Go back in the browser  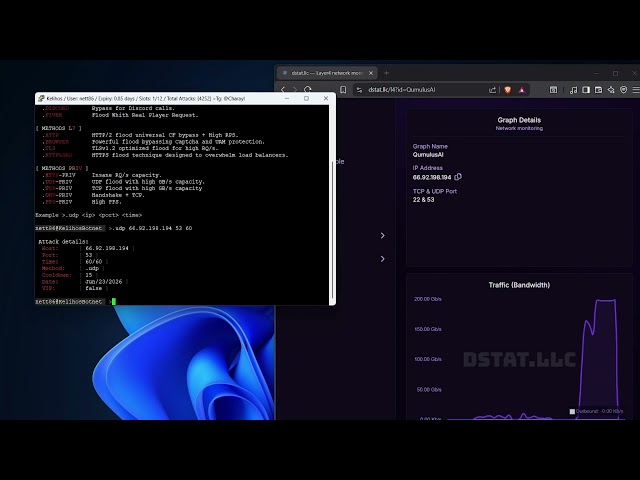283,89
